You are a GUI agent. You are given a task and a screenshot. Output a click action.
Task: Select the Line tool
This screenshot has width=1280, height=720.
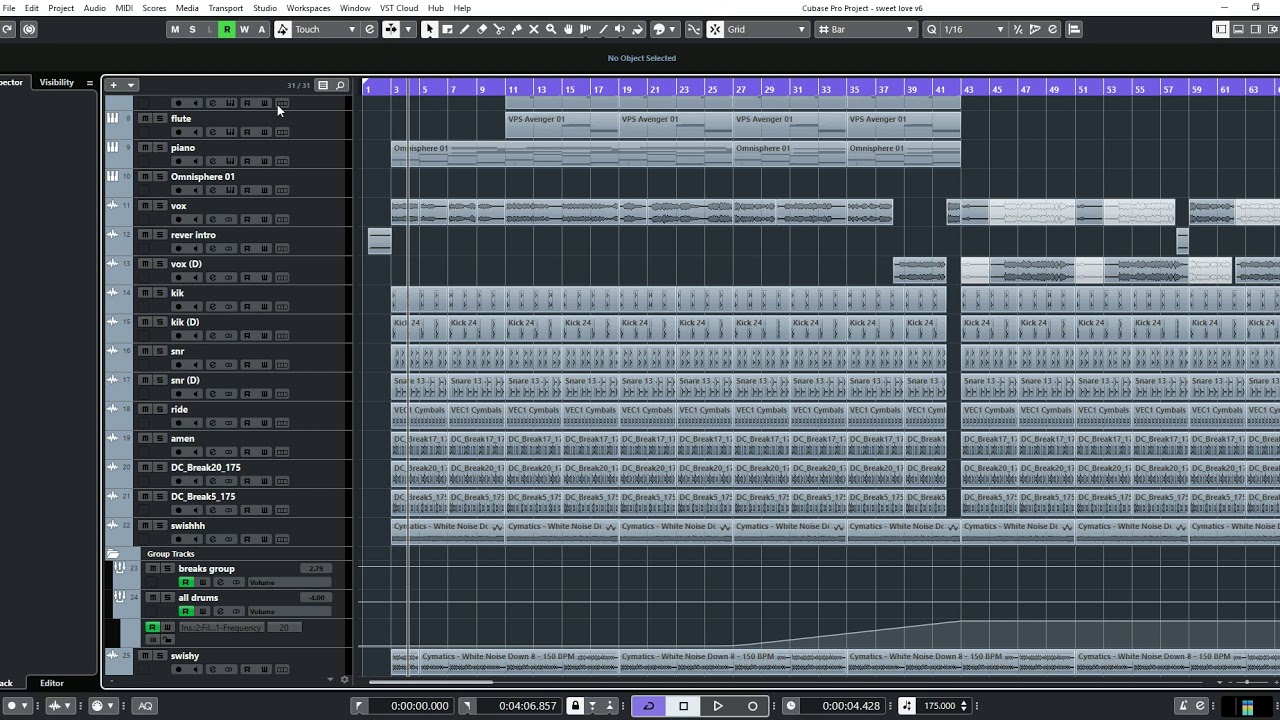602,29
